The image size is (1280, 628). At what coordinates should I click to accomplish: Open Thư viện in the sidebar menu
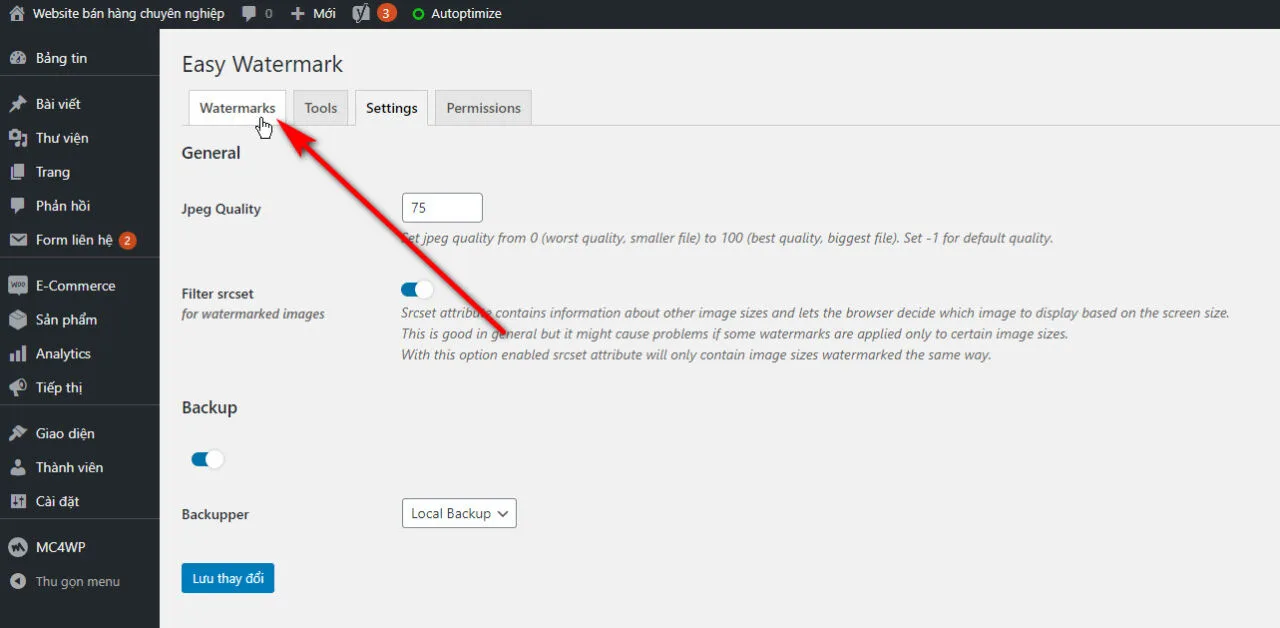click(x=62, y=138)
